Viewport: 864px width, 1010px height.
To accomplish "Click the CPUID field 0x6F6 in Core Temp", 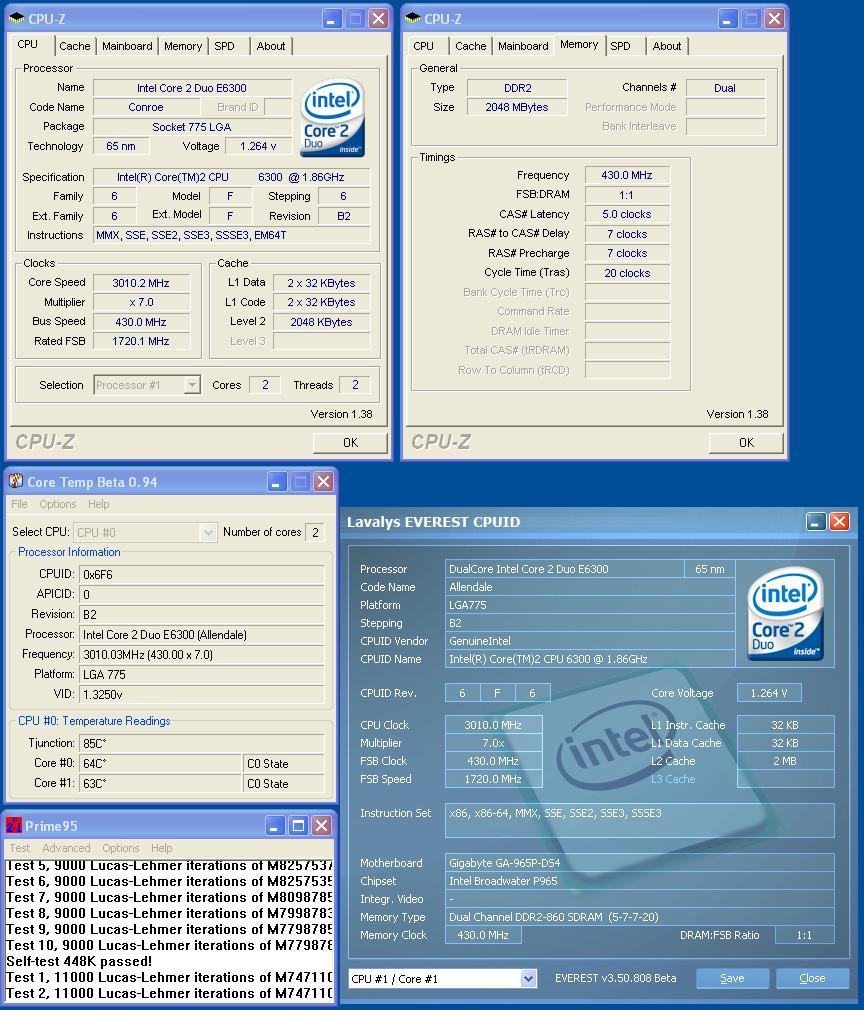I will pyautogui.click(x=201, y=575).
